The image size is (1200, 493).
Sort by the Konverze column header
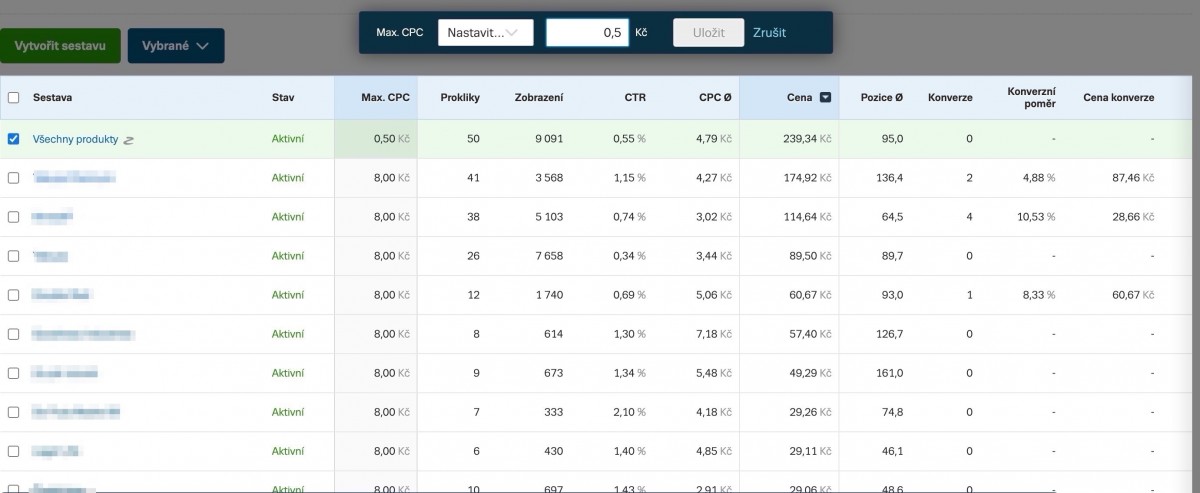point(950,98)
